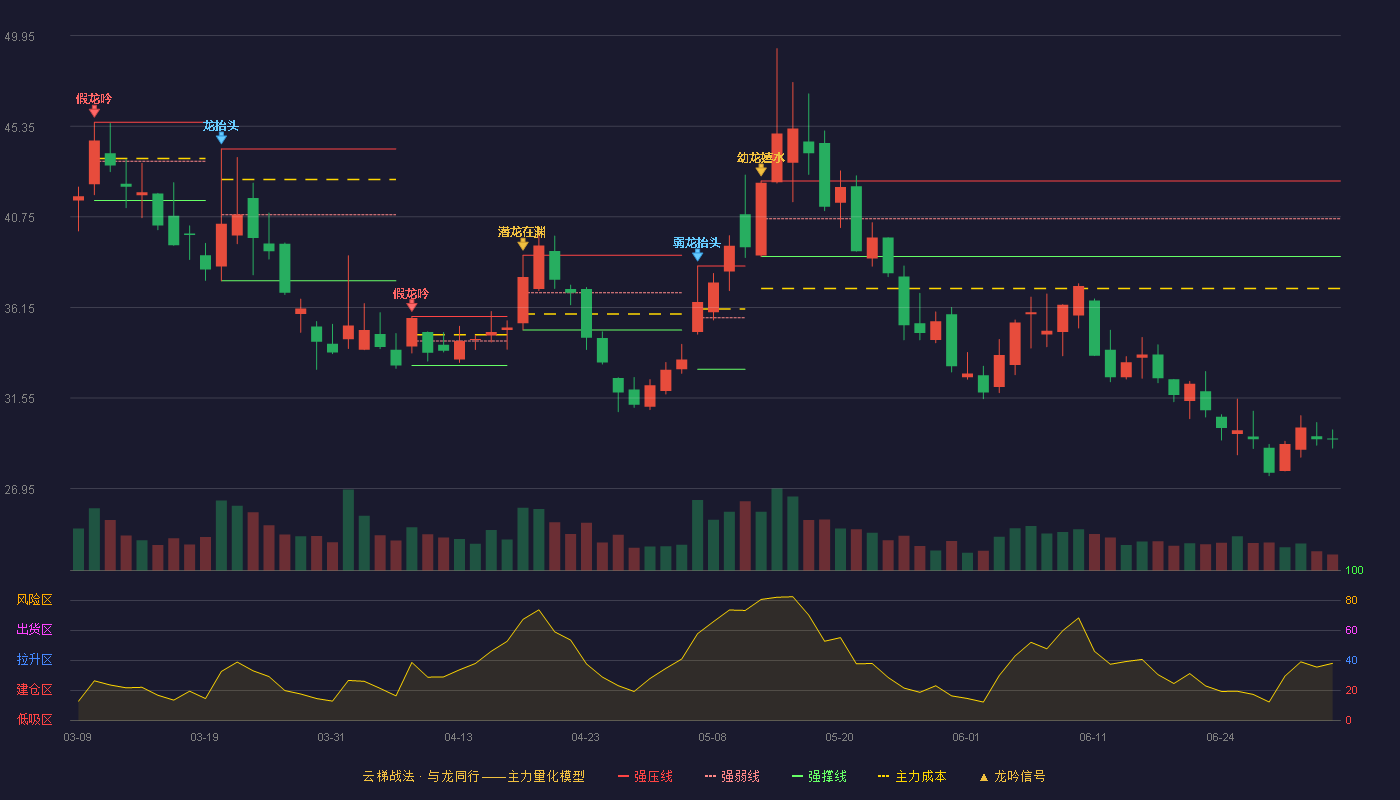1400x800 pixels.
Task: Click the 49.95 price axis label
Action: coord(19,36)
